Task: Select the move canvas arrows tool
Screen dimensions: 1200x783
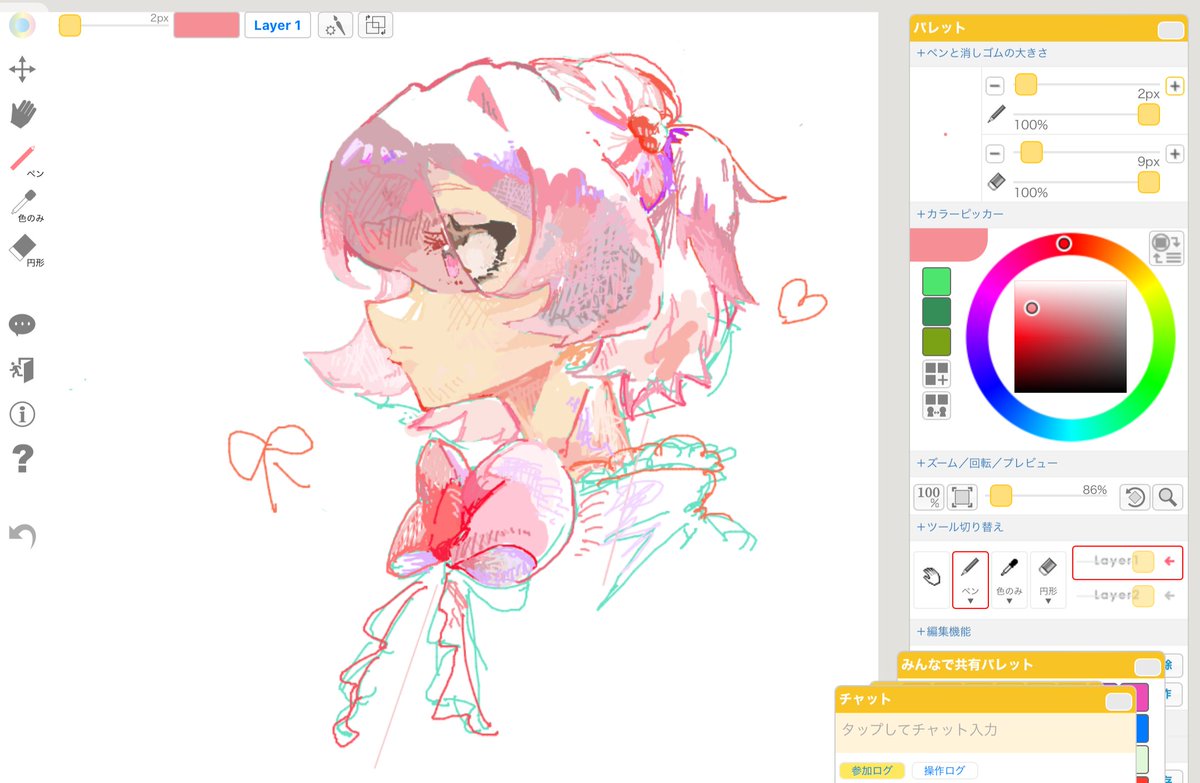Action: (22, 69)
